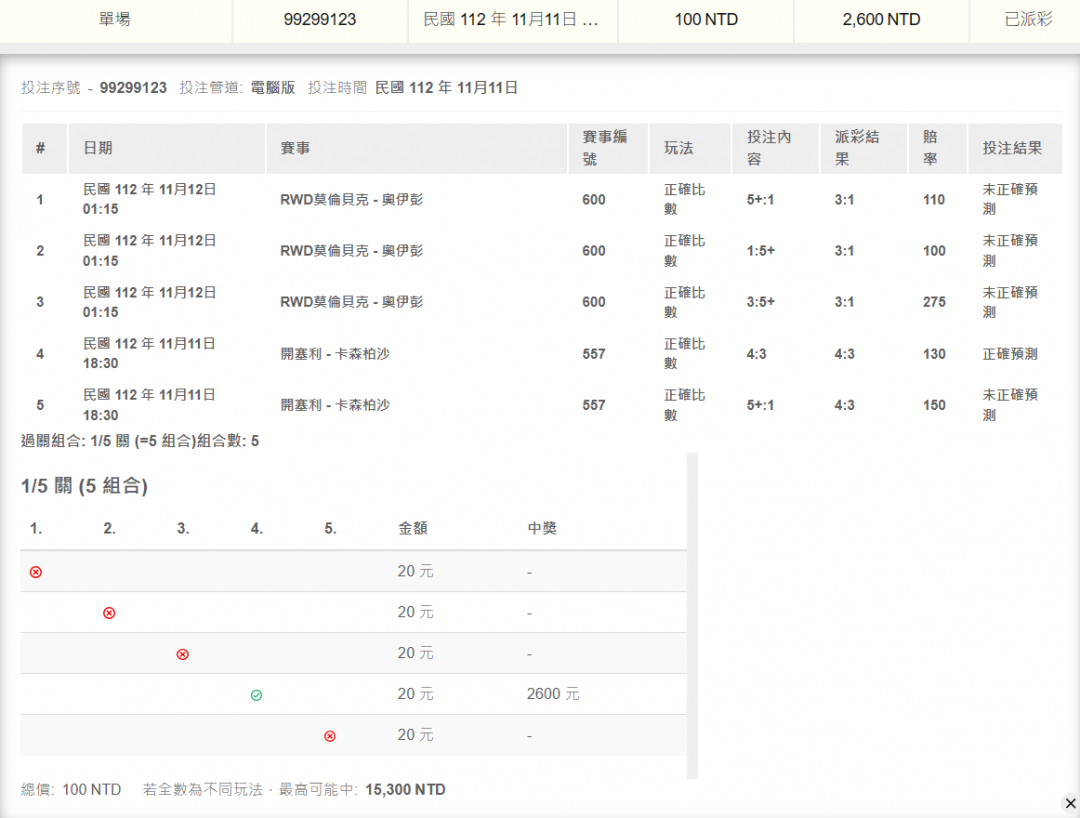Click the 正確預測 result in row 4

[1010, 354]
